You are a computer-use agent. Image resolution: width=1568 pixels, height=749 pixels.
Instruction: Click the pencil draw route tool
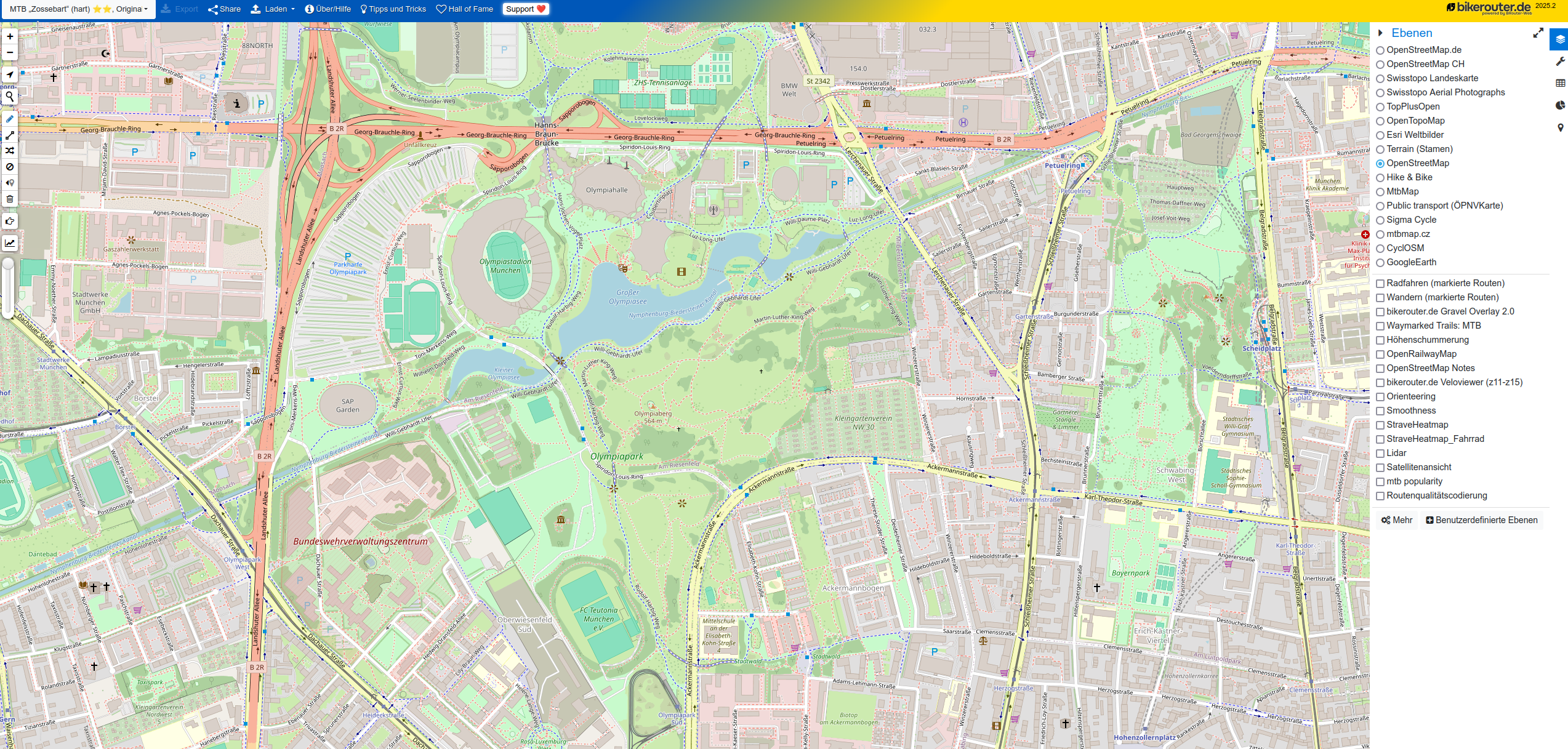click(x=10, y=119)
